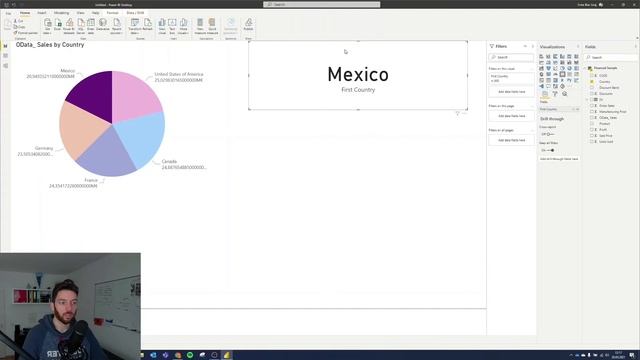Open Analytics tab of Visualizations pane
Image resolution: width=640 pixels, height=360 pixels.
click(x=564, y=94)
